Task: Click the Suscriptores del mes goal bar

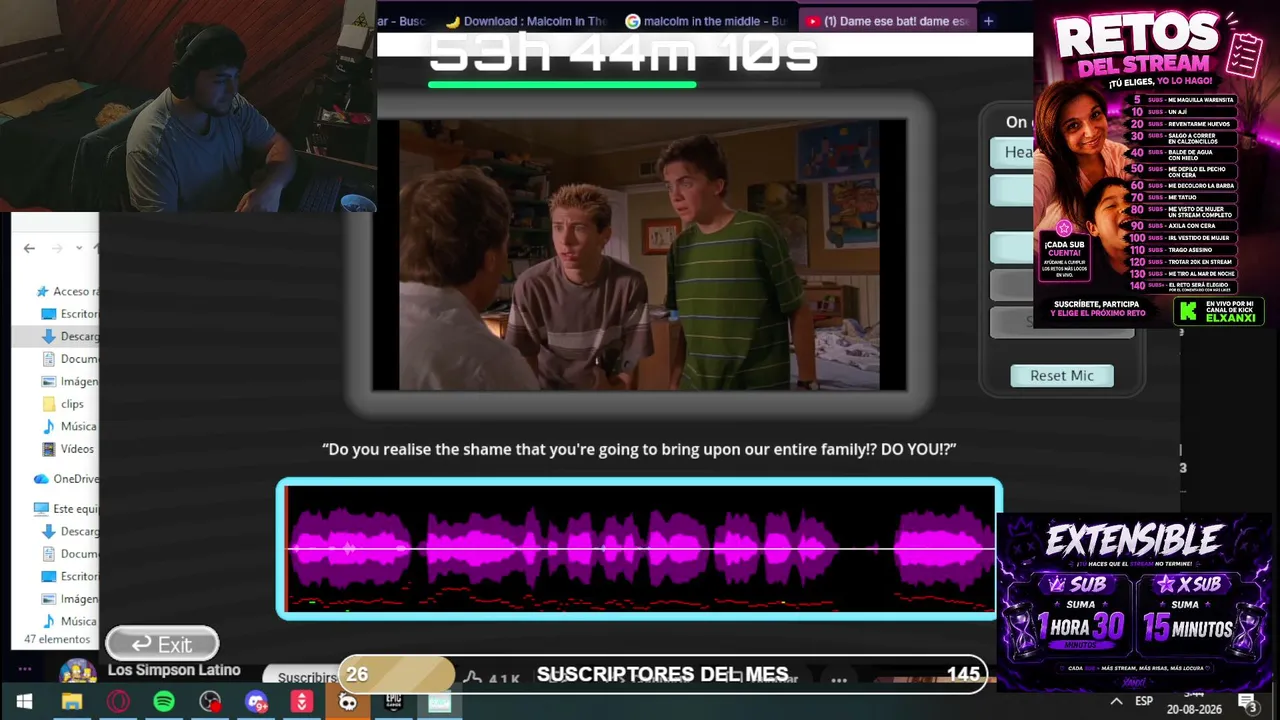Action: click(663, 674)
